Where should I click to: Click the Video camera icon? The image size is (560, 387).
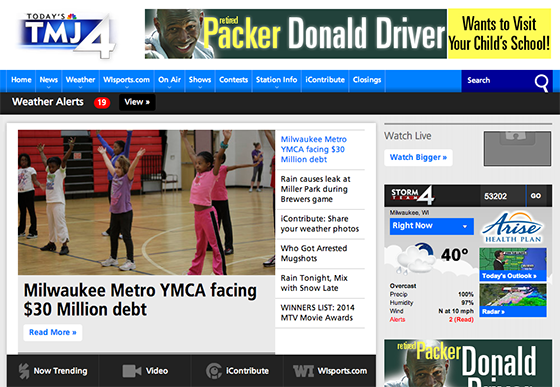pyautogui.click(x=131, y=371)
